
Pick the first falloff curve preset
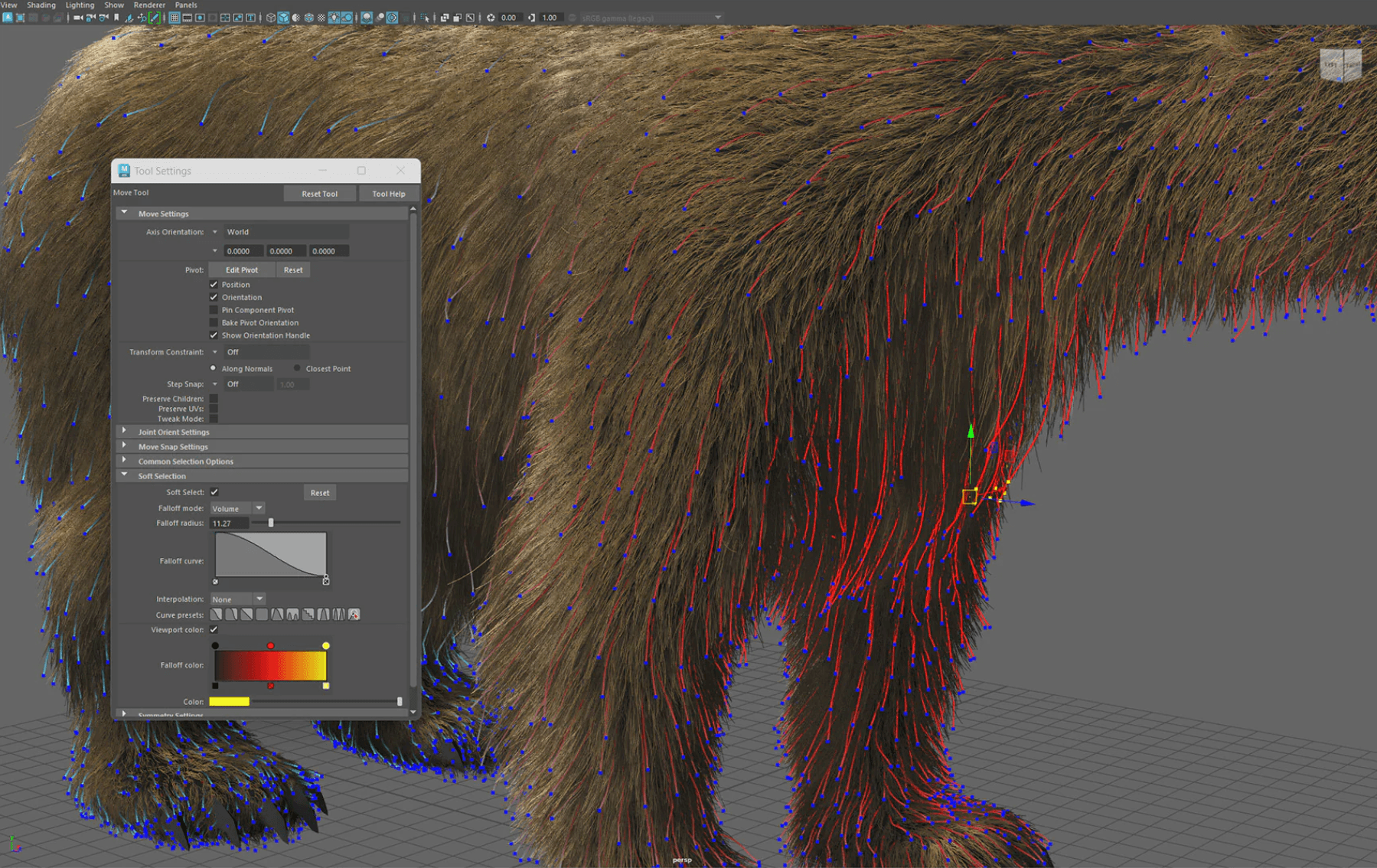click(x=216, y=615)
